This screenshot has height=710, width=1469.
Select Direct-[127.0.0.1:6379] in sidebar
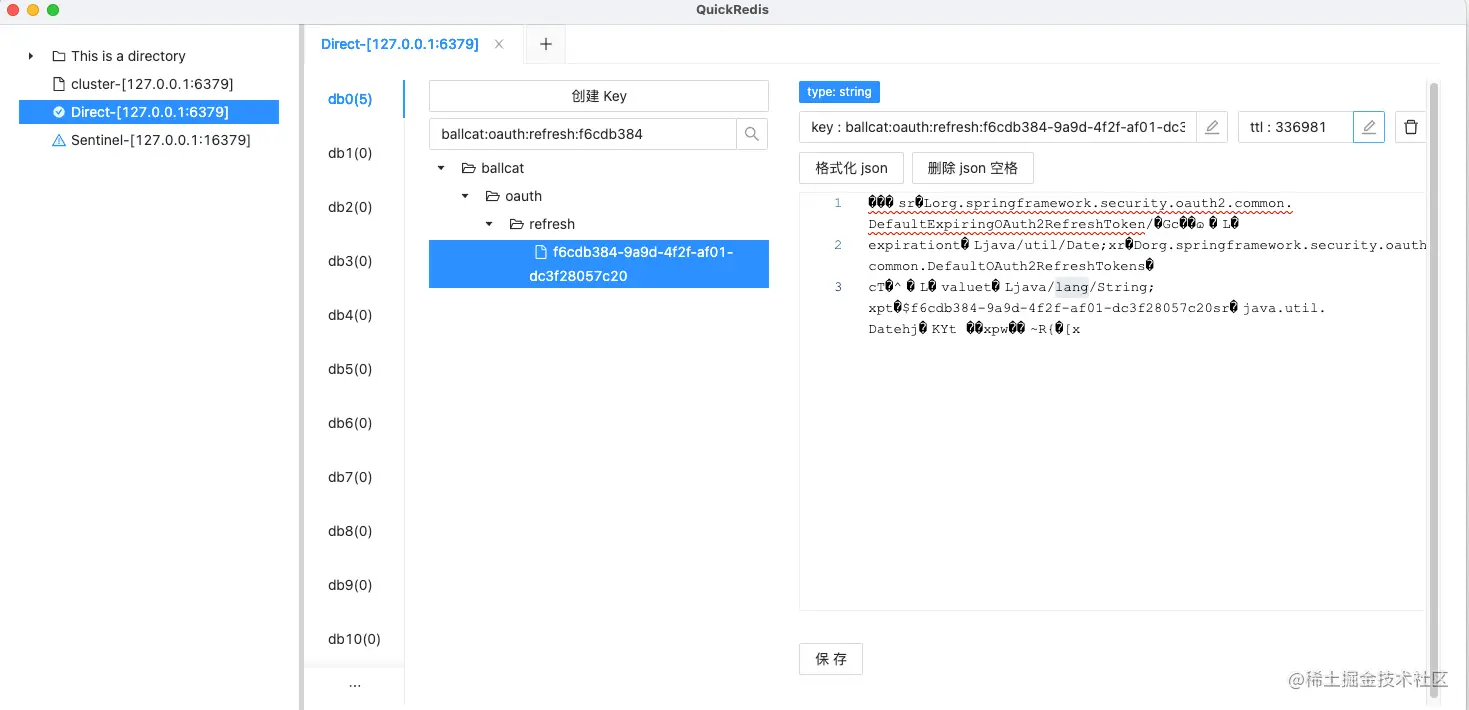point(149,112)
